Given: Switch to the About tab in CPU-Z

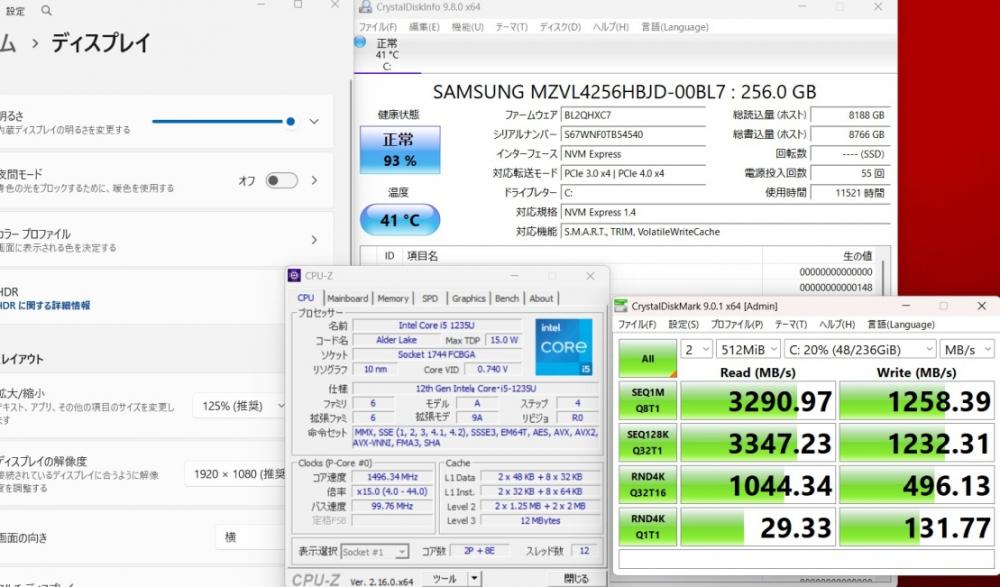Looking at the screenshot, I should coord(541,298).
